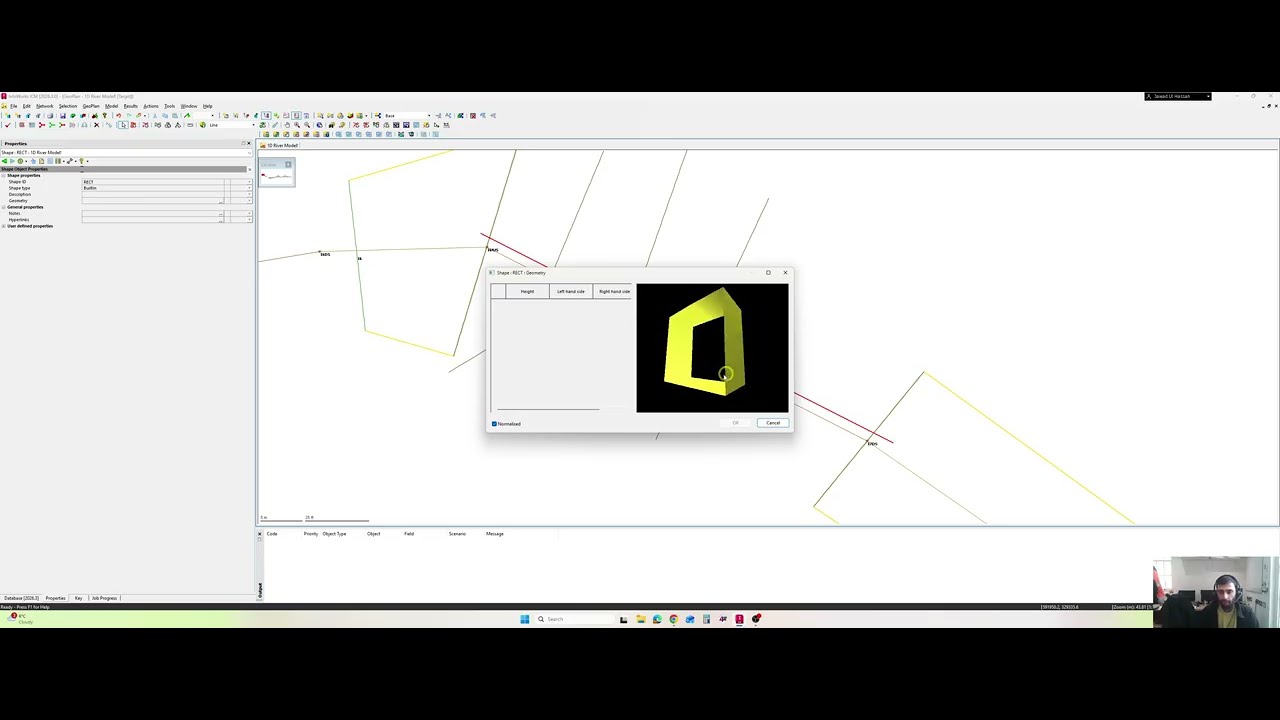Open the Help menu
1280x720 pixels.
point(207,106)
